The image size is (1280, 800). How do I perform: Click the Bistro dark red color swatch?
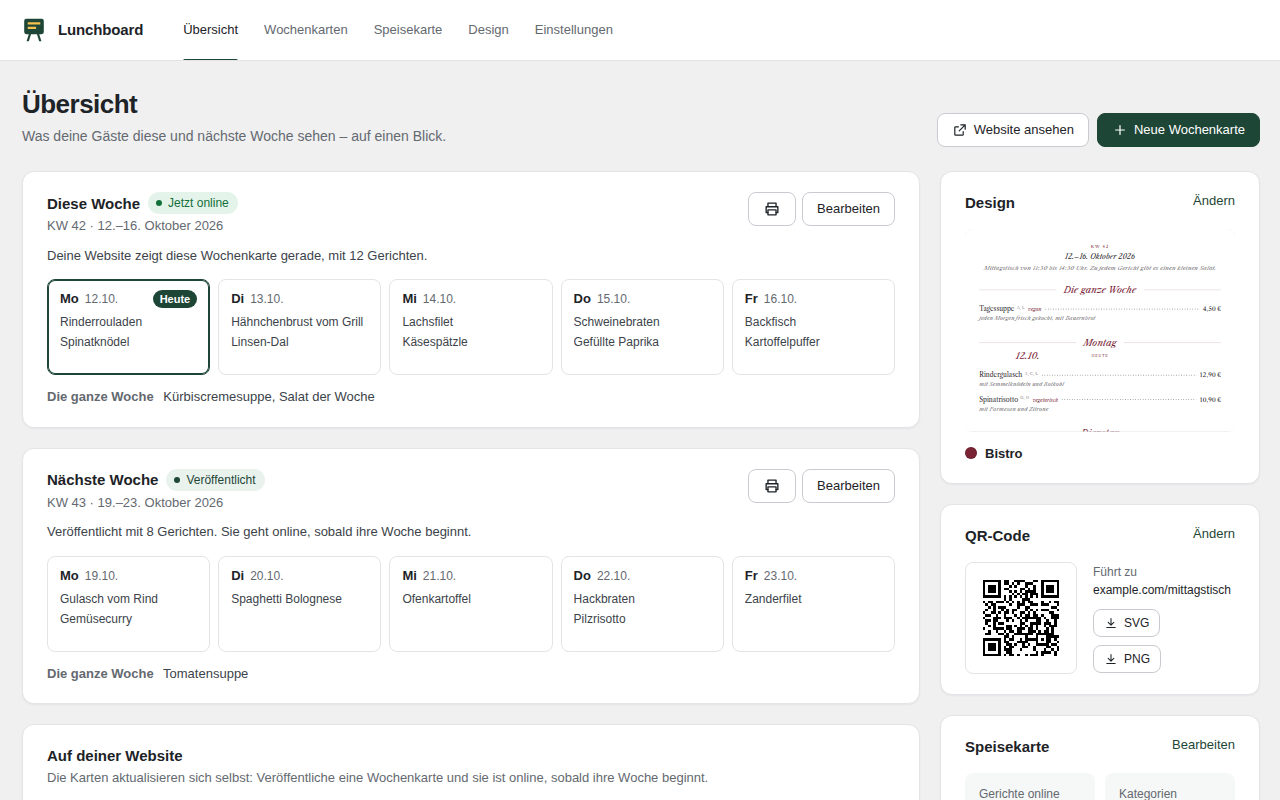(971, 453)
